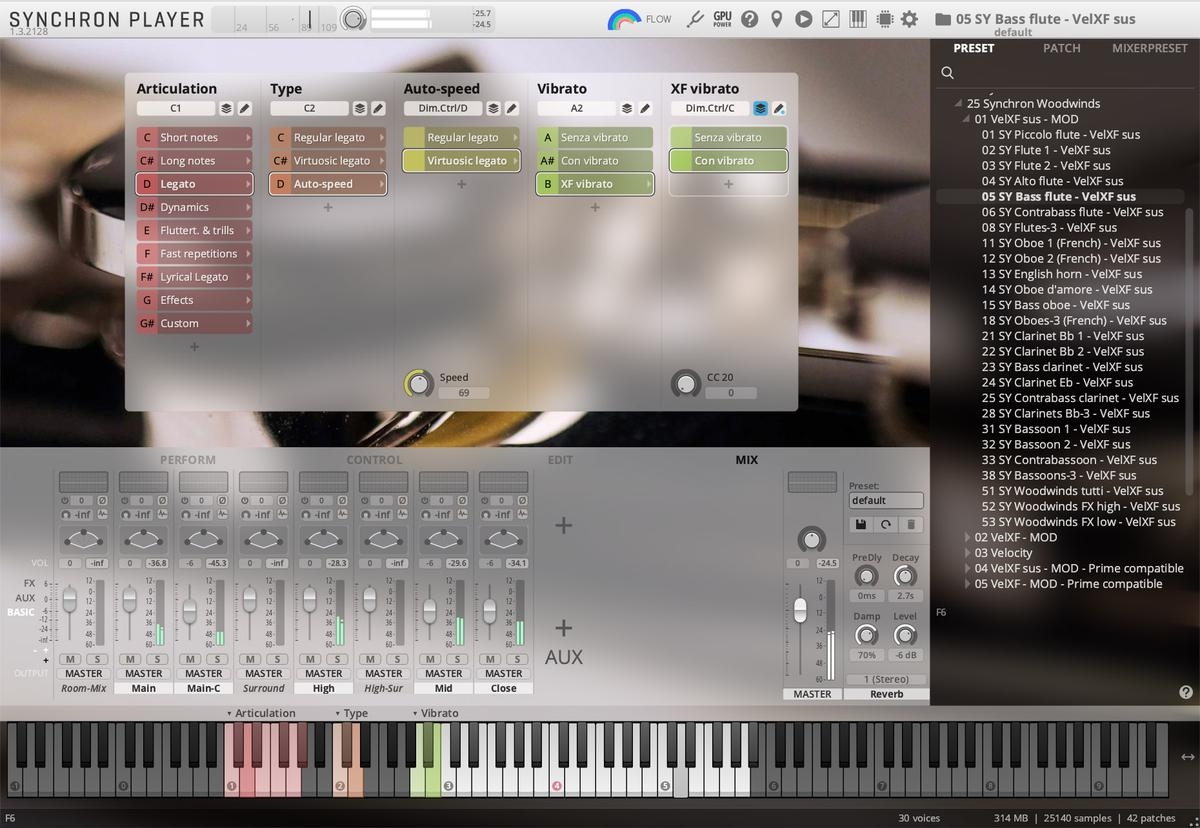The image size is (1200, 828).
Task: Select the Fast repetitions articulation
Action: tap(198, 254)
